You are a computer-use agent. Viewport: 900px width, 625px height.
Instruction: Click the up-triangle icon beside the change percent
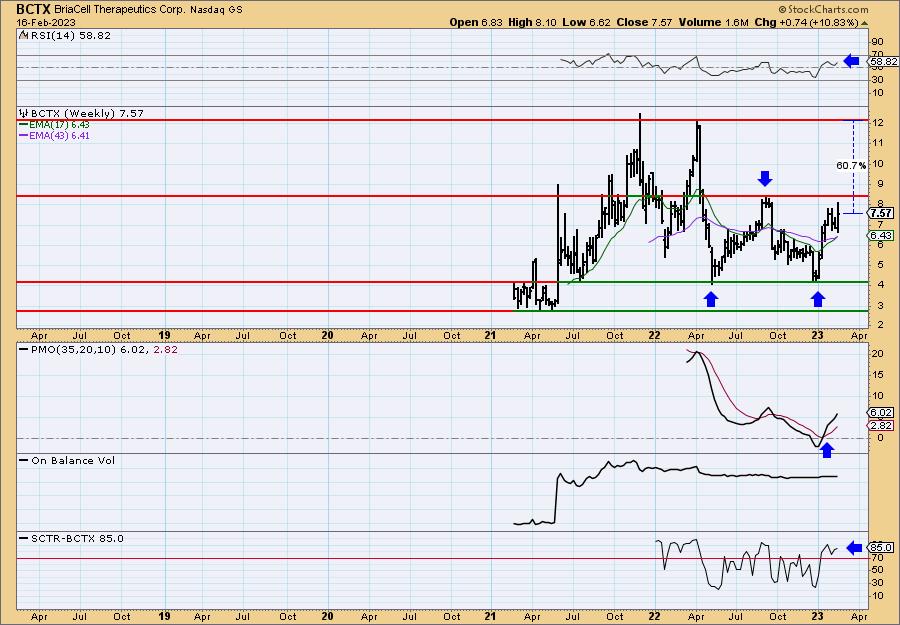(864, 23)
